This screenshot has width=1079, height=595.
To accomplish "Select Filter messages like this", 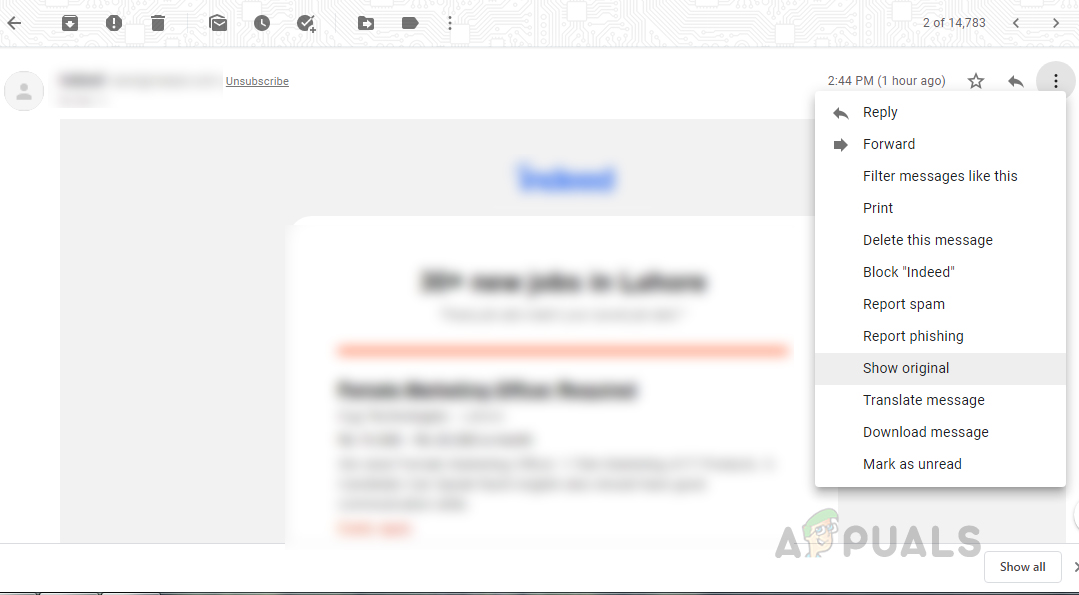I will click(940, 176).
